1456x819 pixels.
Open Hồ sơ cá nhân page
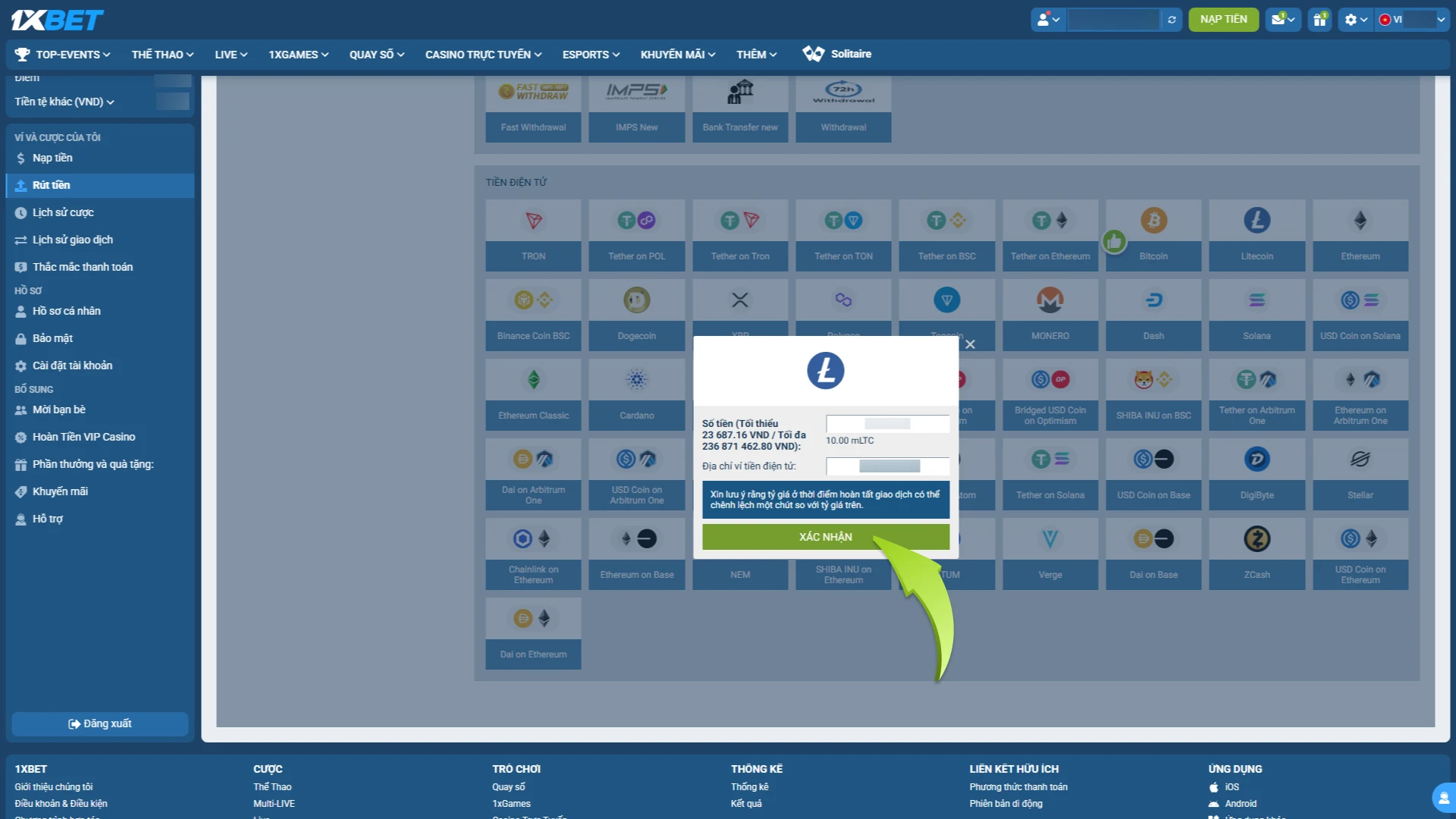(x=99, y=311)
